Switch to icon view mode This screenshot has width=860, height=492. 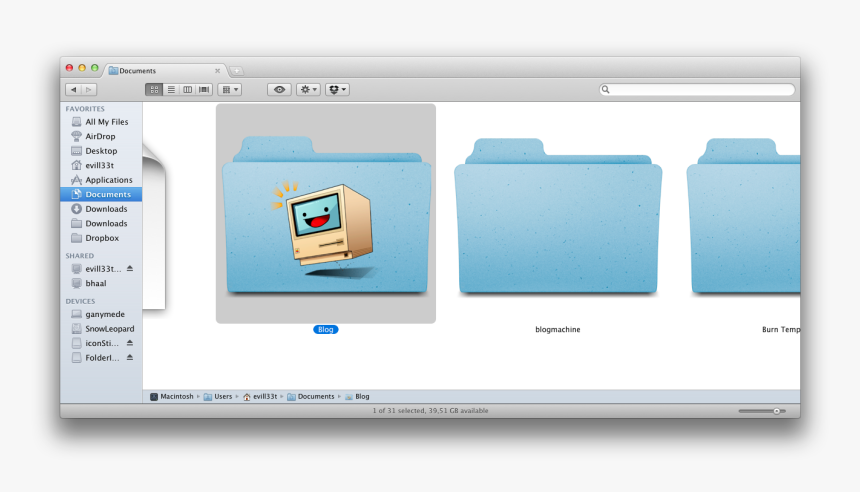click(154, 89)
